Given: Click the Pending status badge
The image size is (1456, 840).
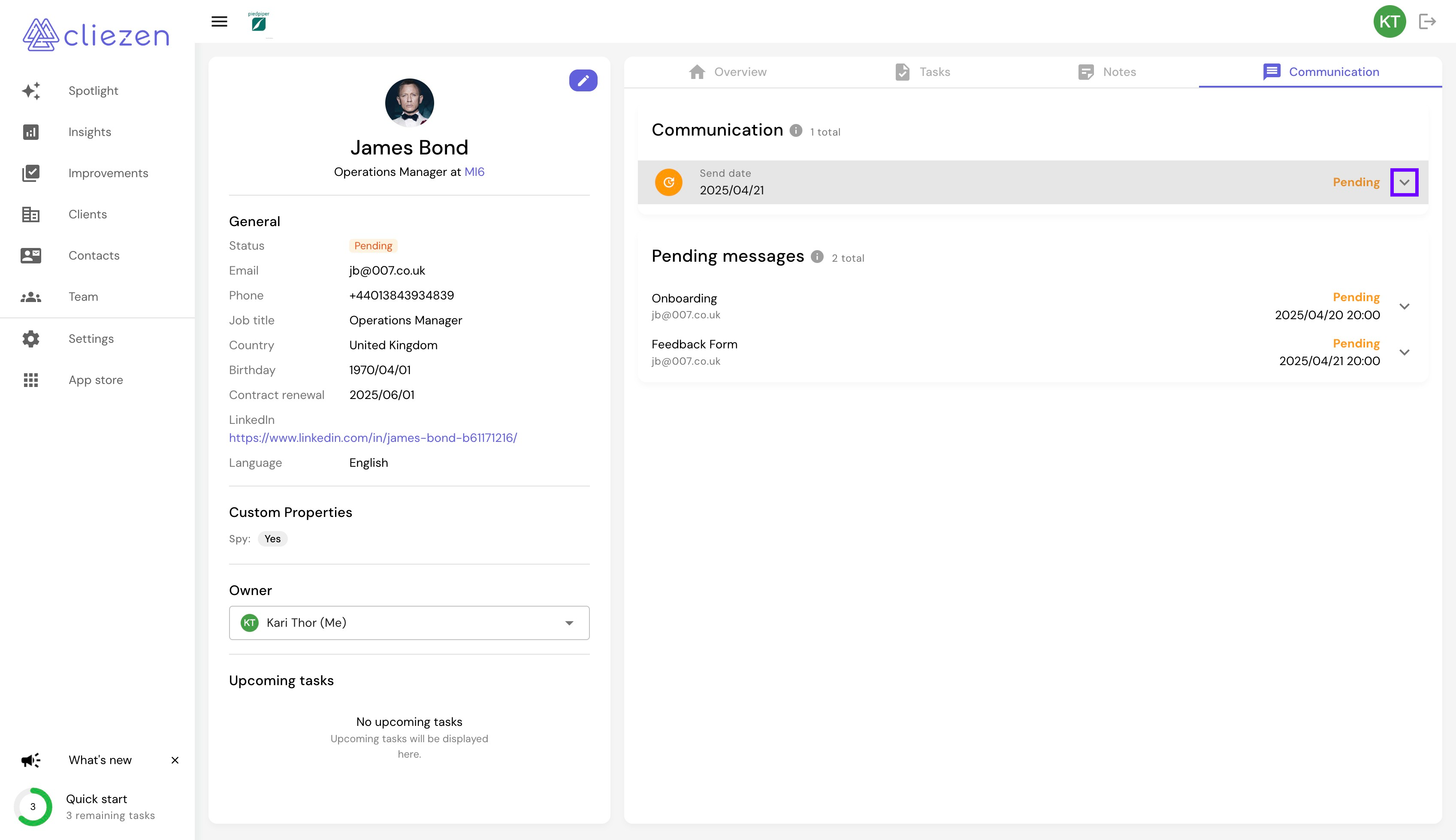Looking at the screenshot, I should click(x=373, y=246).
